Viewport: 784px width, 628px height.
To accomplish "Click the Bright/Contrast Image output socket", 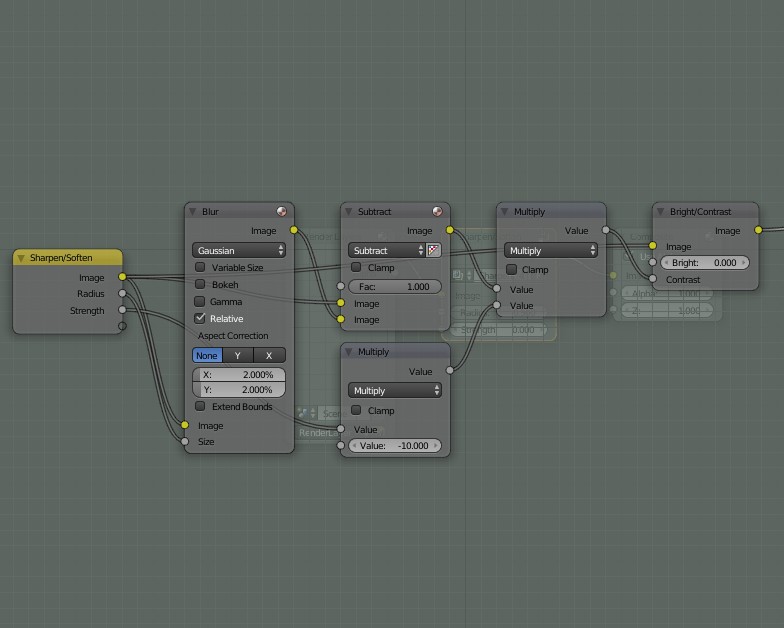I will (x=758, y=231).
